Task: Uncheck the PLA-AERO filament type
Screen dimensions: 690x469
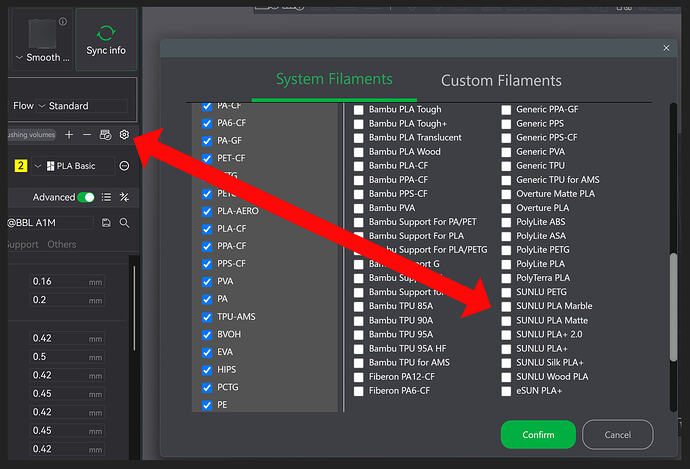Action: [207, 211]
